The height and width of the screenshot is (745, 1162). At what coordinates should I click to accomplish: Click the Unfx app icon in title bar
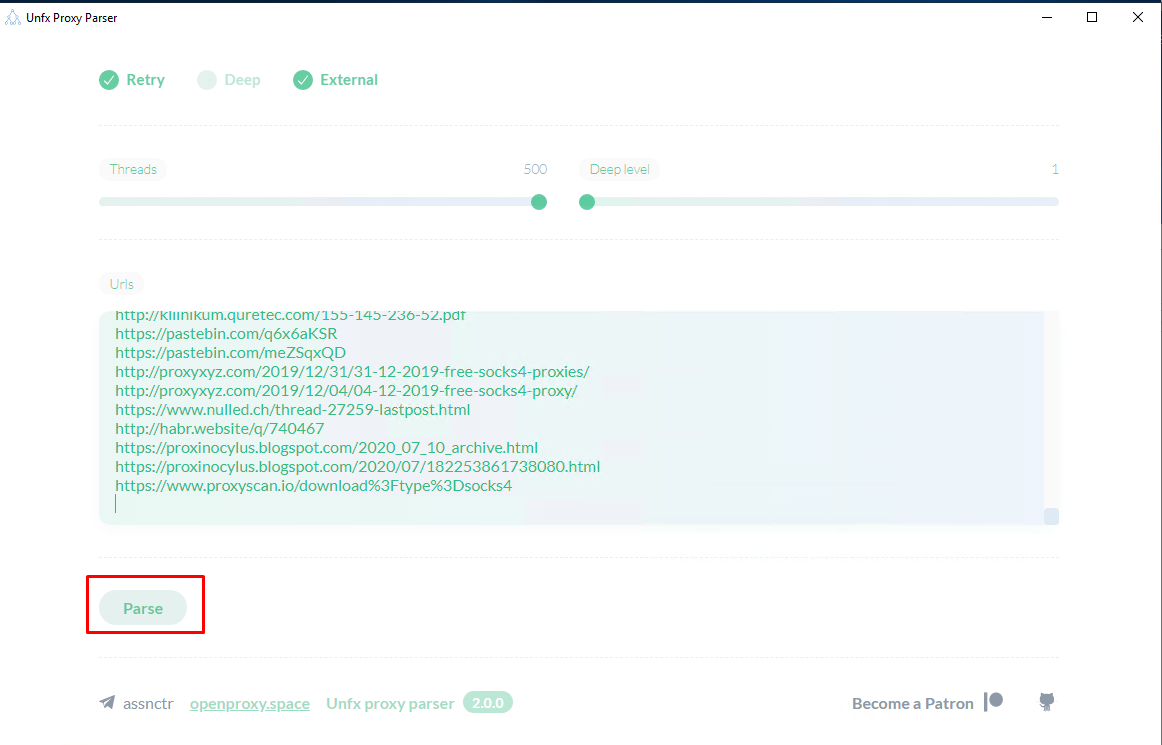[x=12, y=17]
